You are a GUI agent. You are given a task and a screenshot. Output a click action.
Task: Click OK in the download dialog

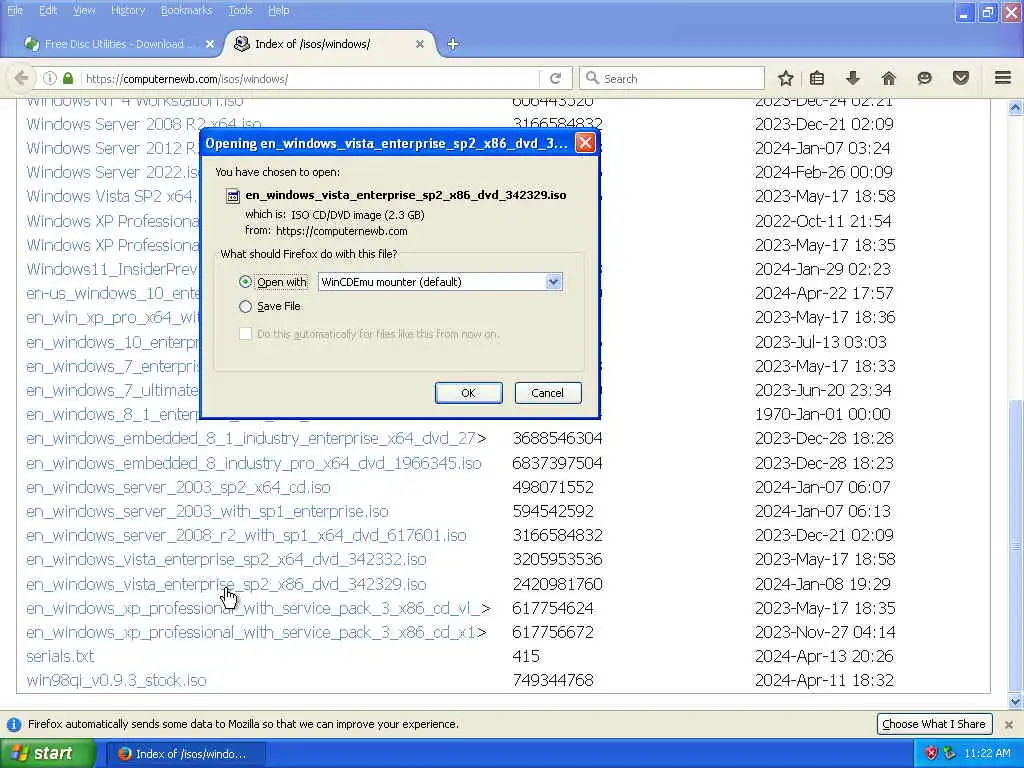pyautogui.click(x=468, y=393)
